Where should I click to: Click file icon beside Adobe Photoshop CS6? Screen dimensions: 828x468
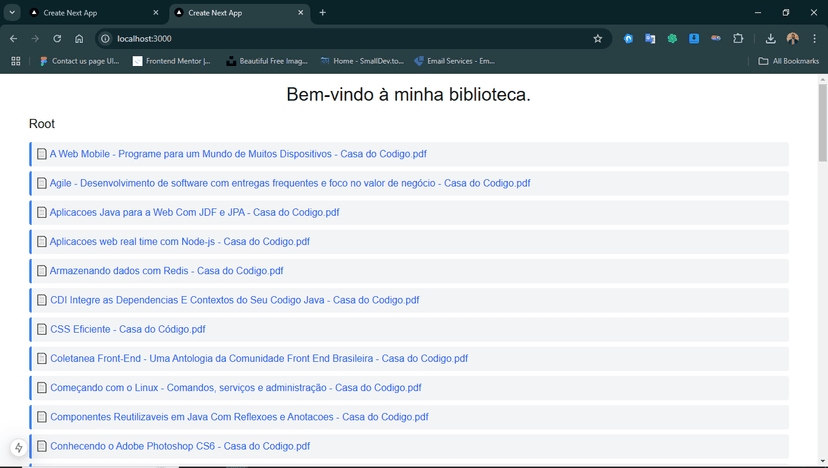42,446
